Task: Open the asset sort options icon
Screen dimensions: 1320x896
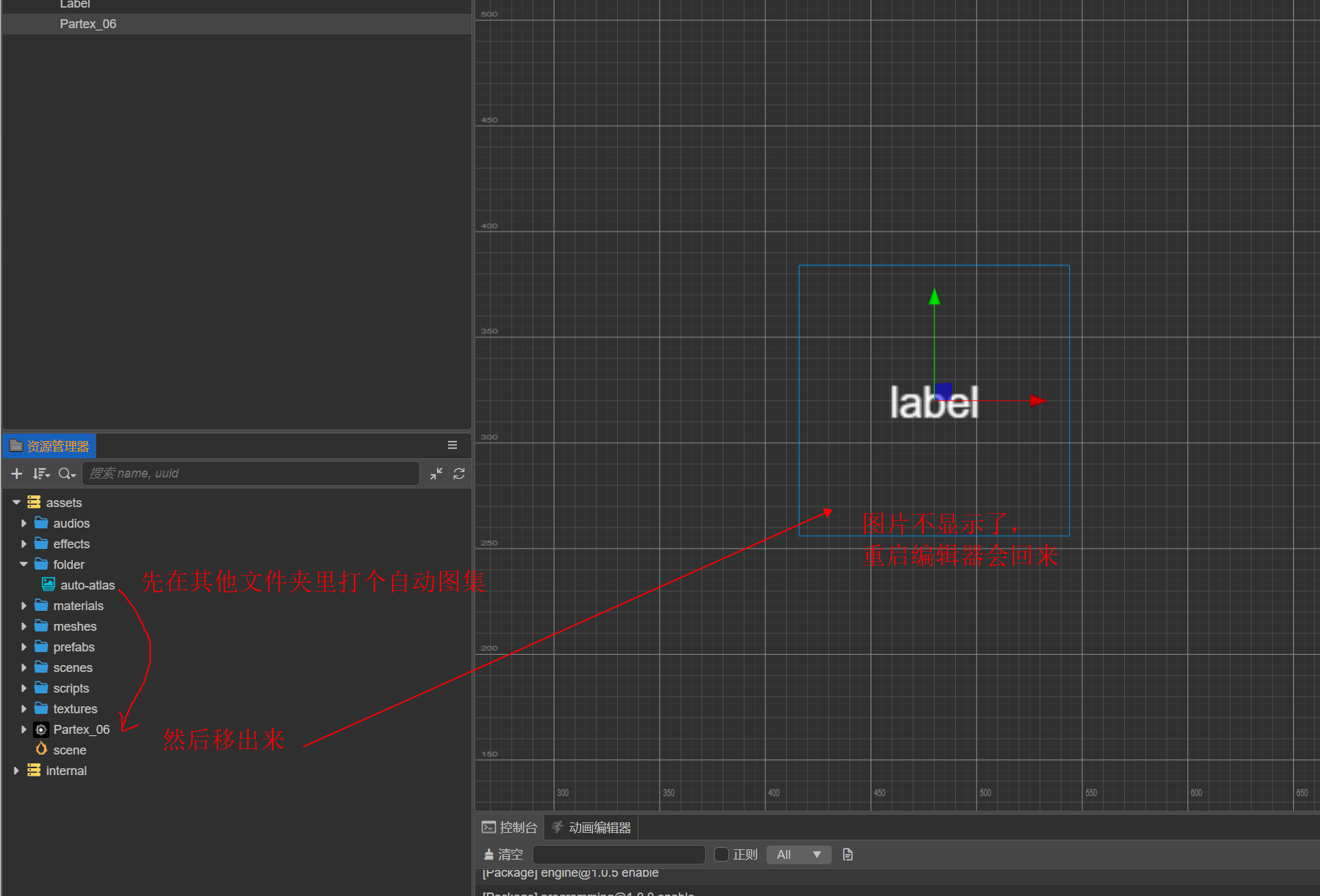Action: click(x=41, y=473)
